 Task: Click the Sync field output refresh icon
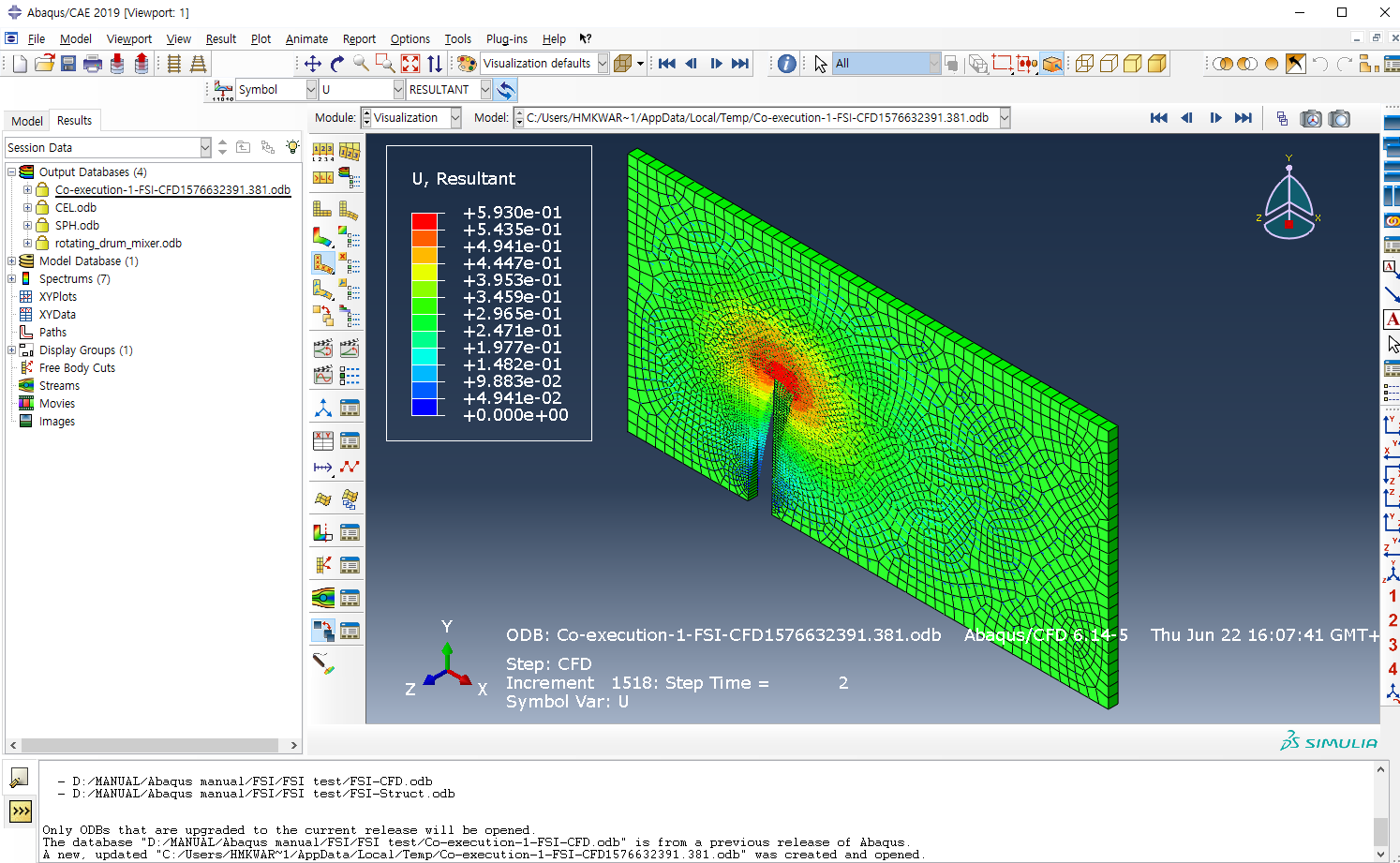pyautogui.click(x=505, y=90)
